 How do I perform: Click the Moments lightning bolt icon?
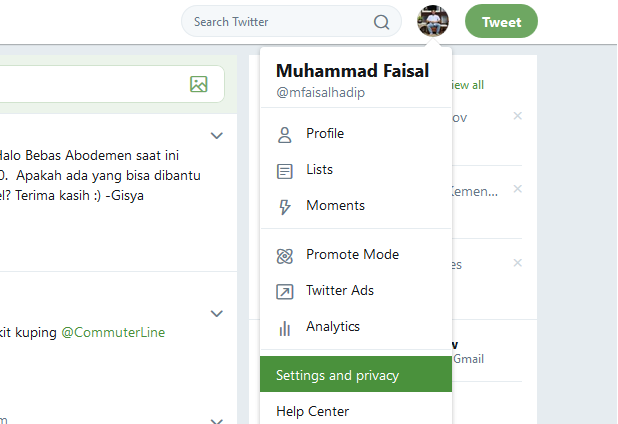click(x=285, y=206)
